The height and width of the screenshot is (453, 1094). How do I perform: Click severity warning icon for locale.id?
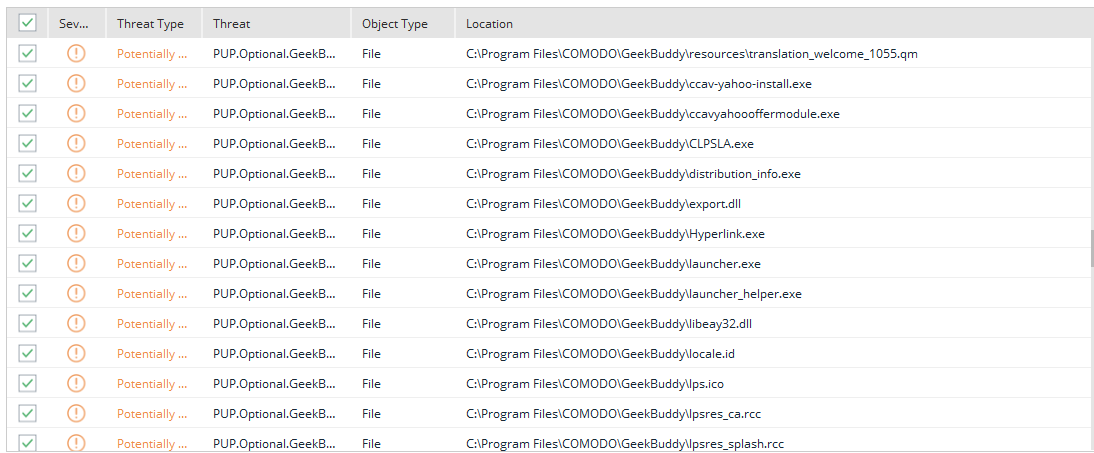point(76,353)
